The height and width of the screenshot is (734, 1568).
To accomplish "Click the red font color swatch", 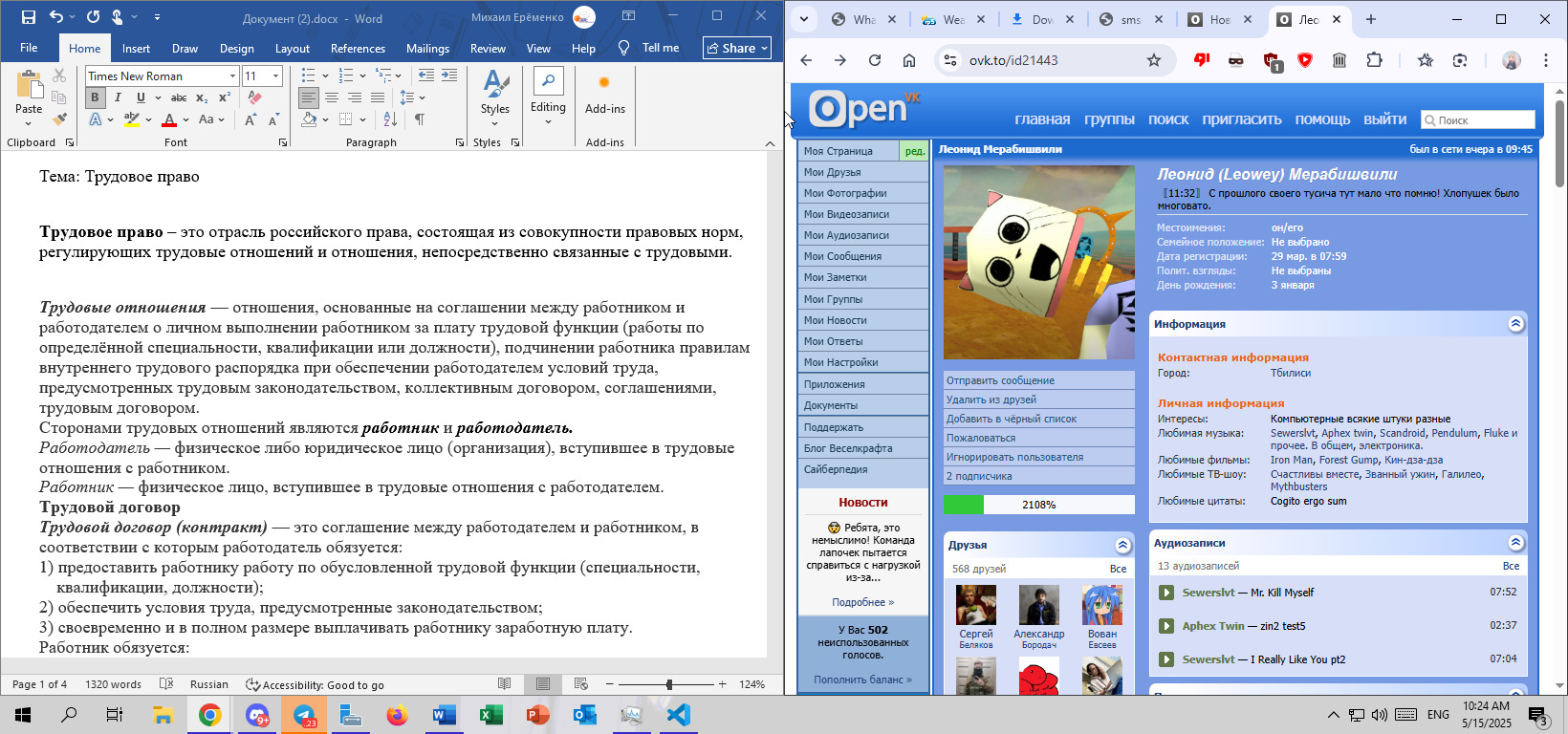I will (169, 120).
